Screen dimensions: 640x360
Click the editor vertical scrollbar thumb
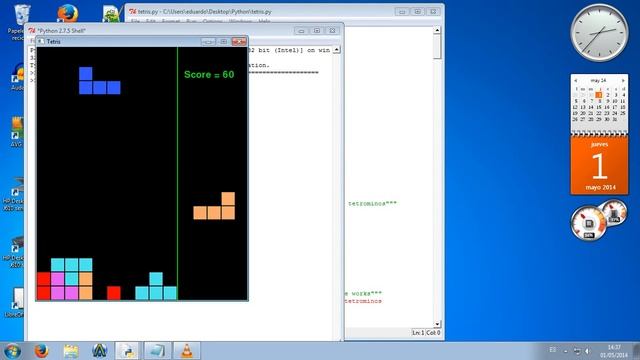pos(437,47)
